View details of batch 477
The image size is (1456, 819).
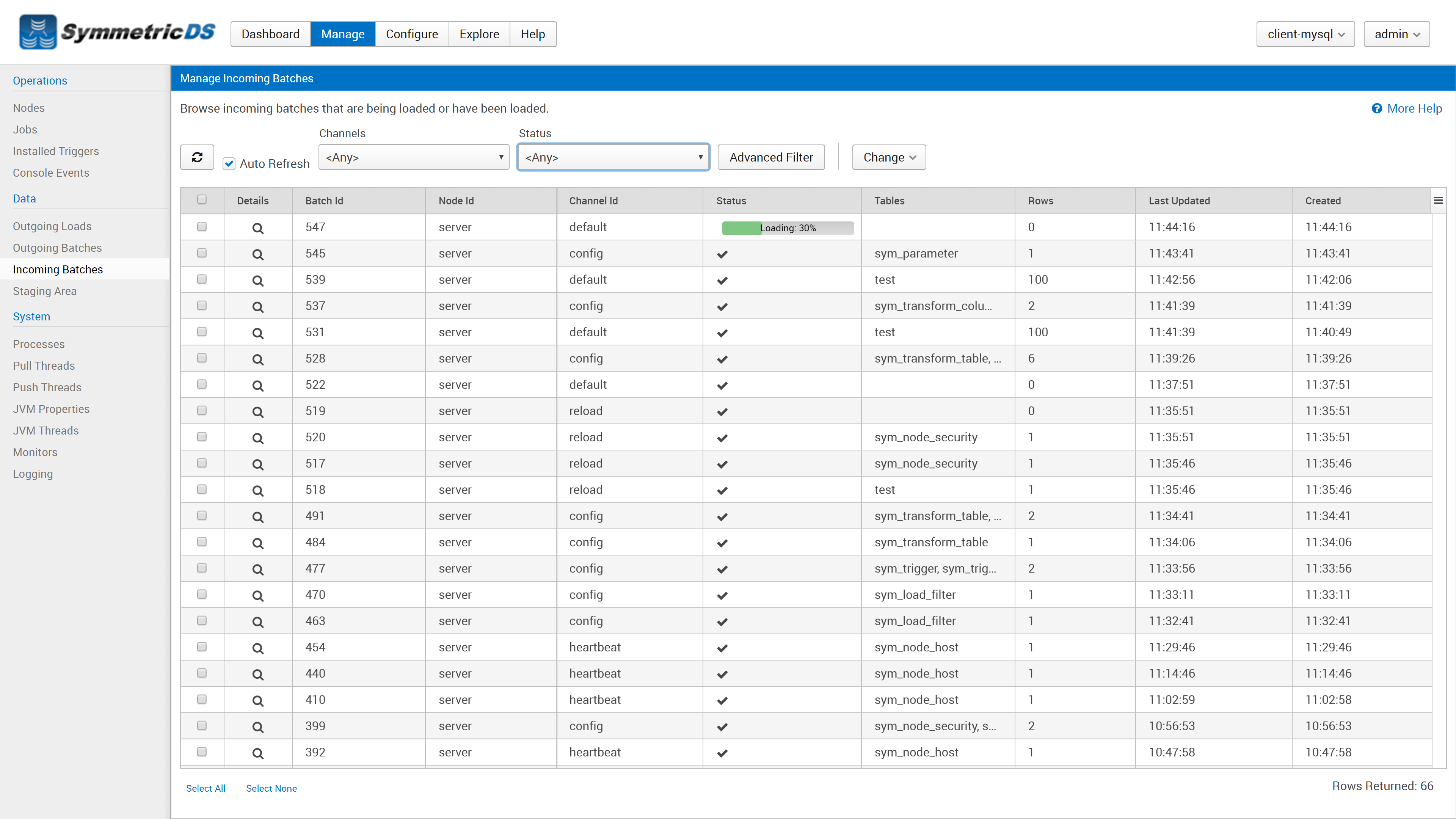coord(258,570)
